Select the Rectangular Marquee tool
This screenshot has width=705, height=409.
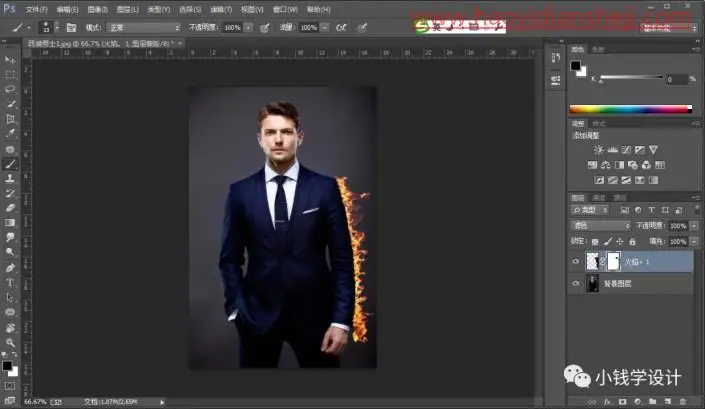point(10,75)
